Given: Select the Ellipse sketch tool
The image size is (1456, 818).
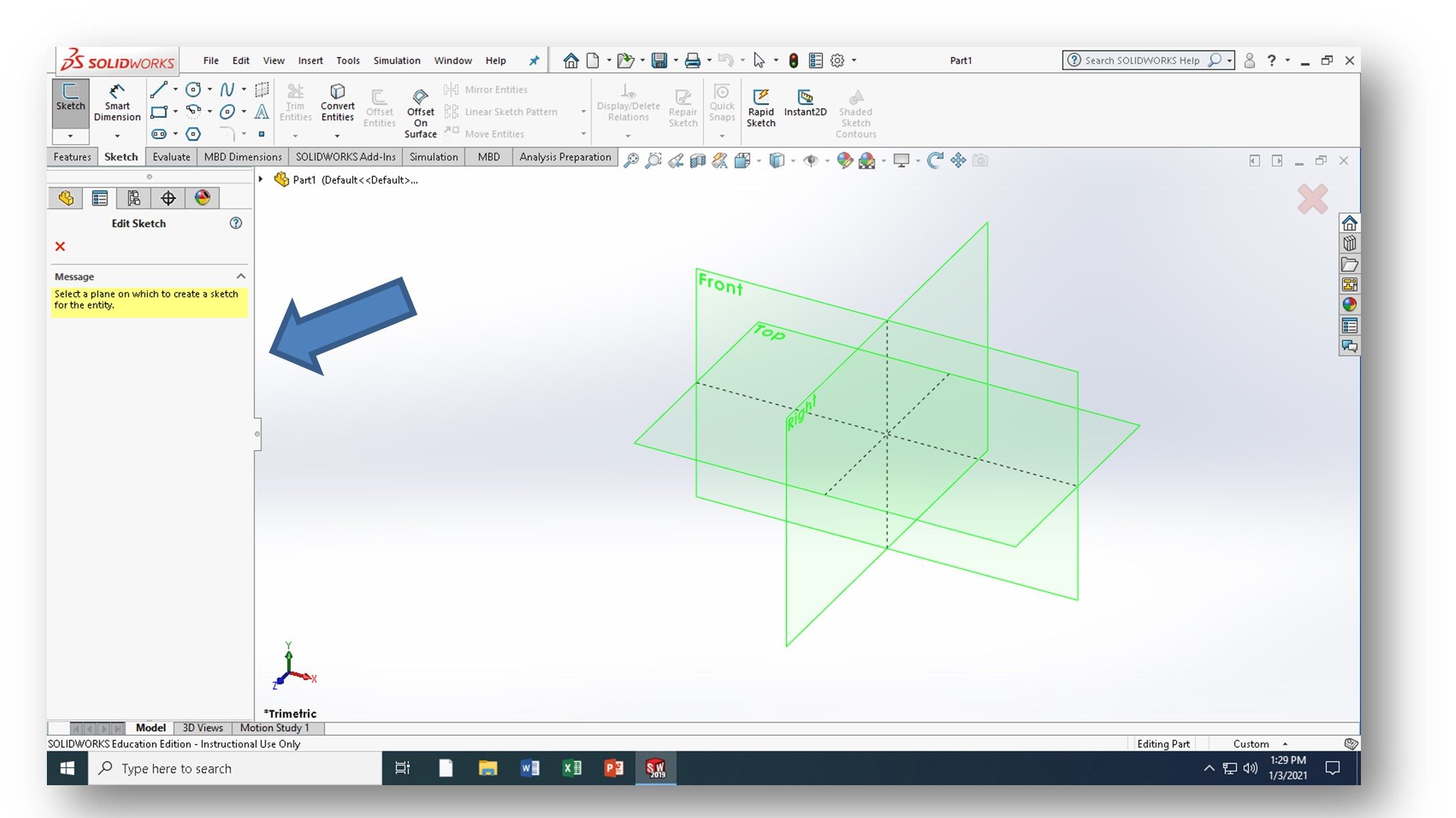Looking at the screenshot, I should 227,112.
